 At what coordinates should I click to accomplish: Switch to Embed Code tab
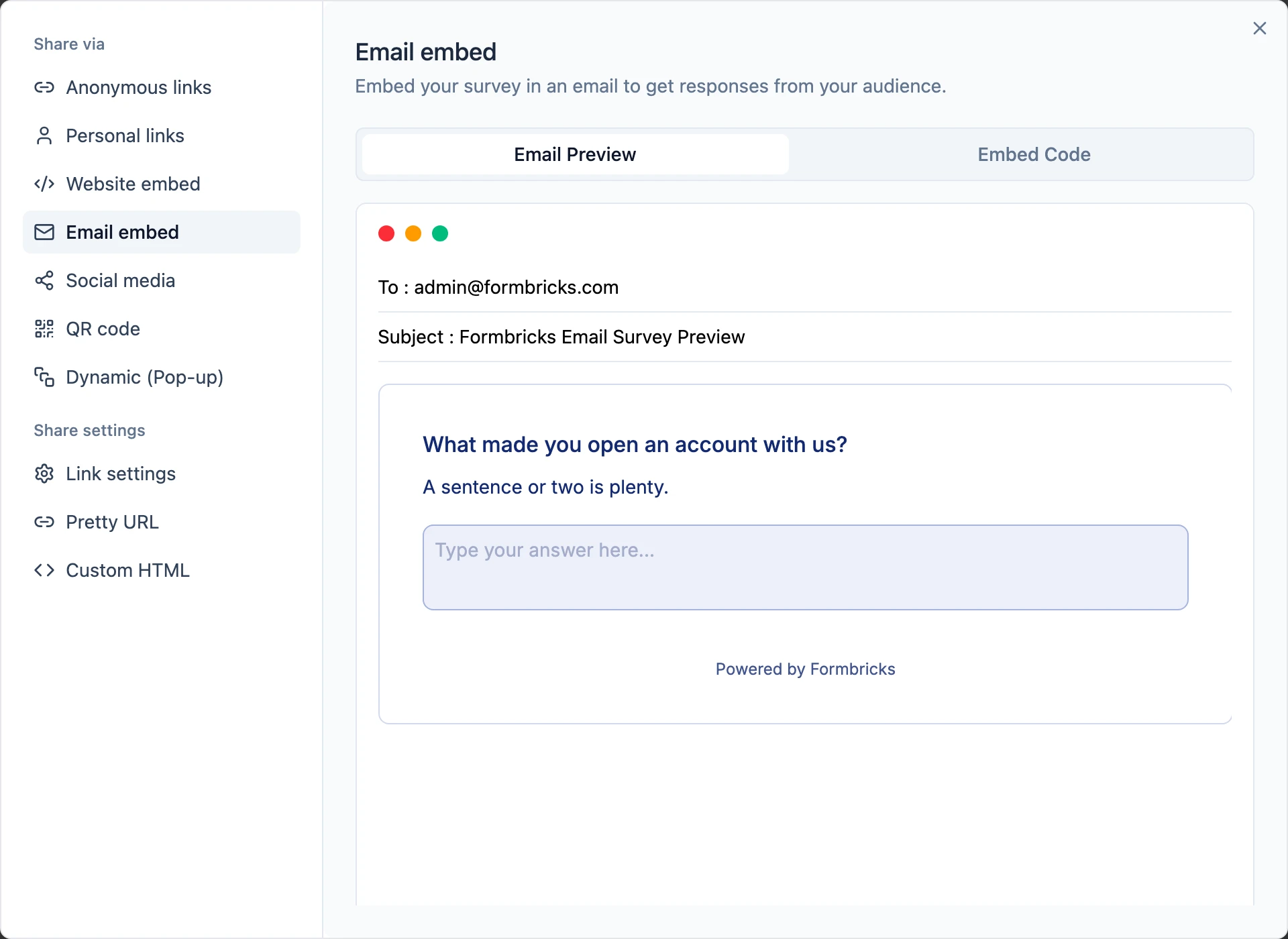[x=1034, y=154]
